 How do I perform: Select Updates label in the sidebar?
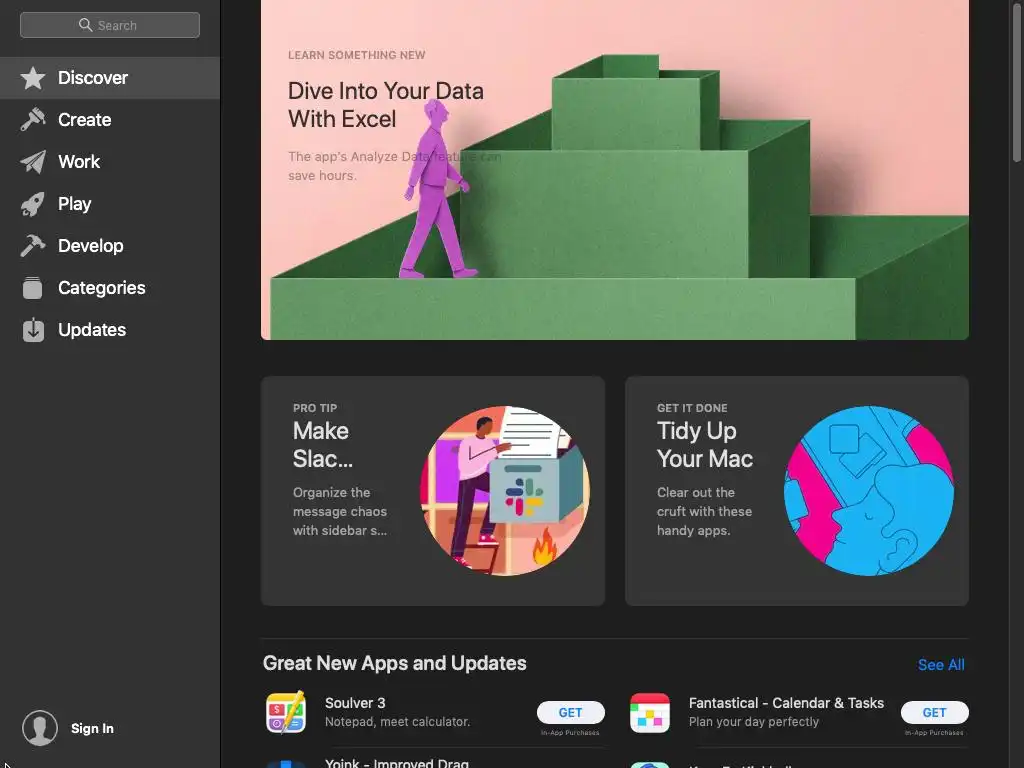92,330
